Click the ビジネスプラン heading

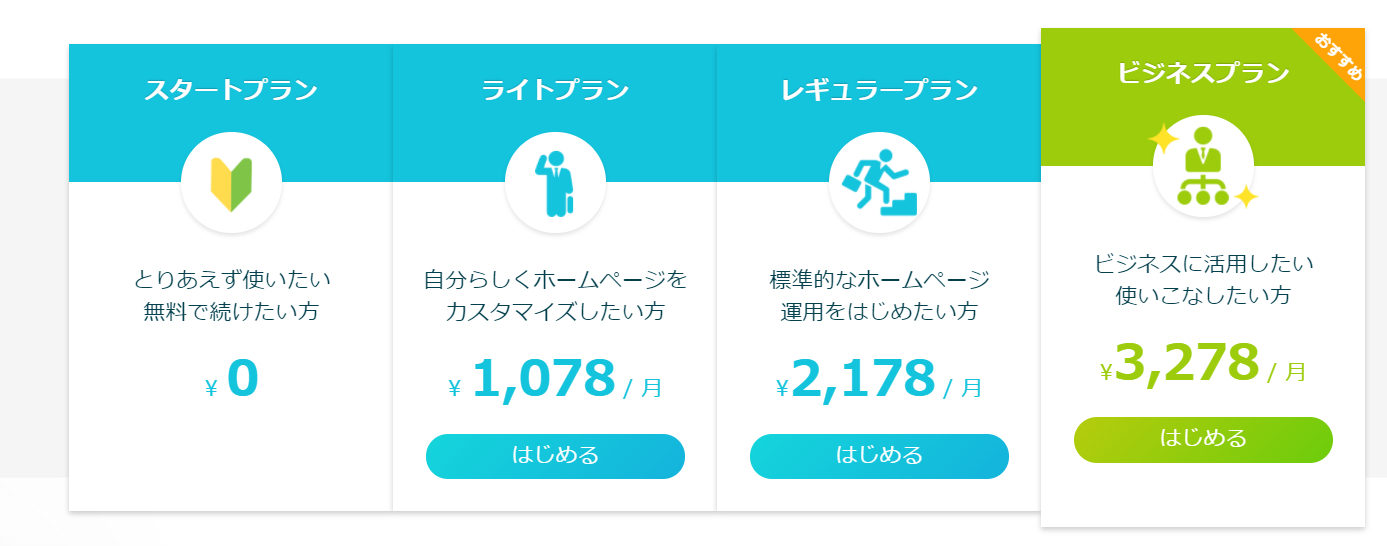[1203, 73]
